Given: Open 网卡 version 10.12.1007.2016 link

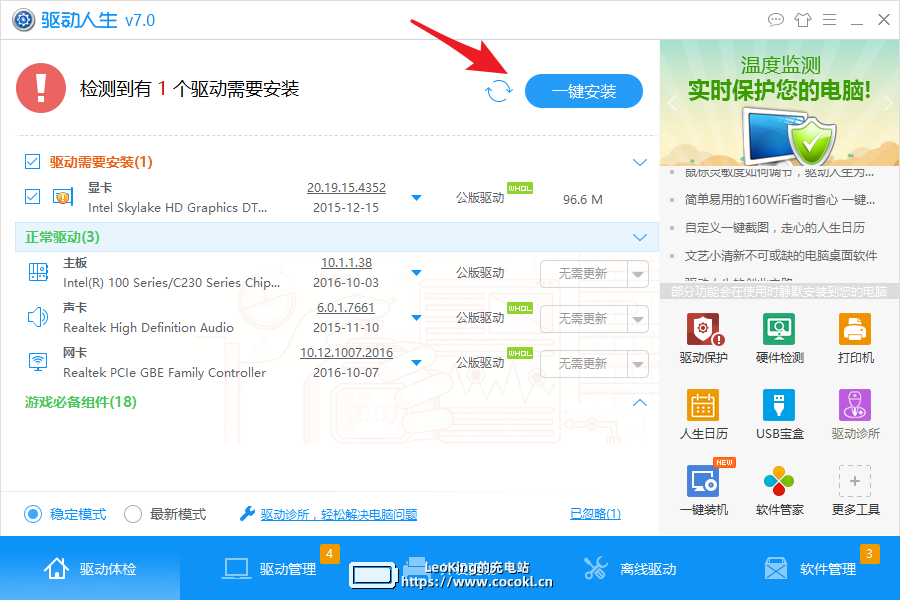Looking at the screenshot, I should pos(346,353).
